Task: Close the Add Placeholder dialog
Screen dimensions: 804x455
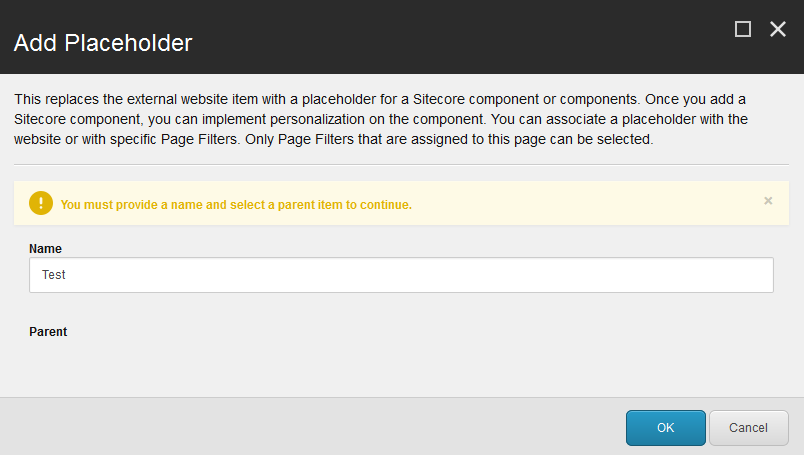Action: pos(778,30)
